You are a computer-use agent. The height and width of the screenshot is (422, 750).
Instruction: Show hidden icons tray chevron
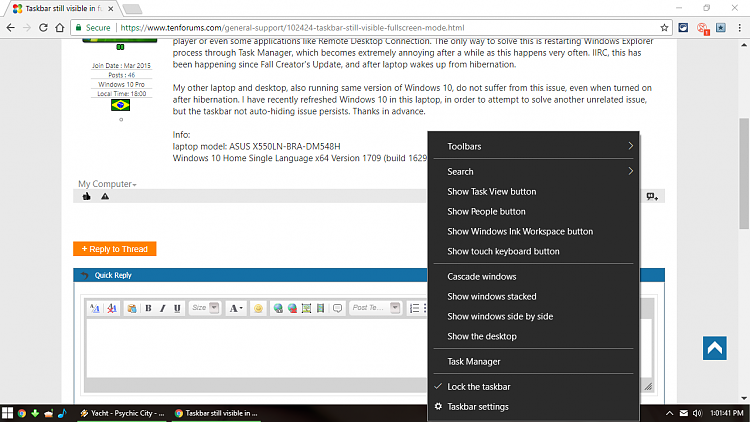coord(669,413)
